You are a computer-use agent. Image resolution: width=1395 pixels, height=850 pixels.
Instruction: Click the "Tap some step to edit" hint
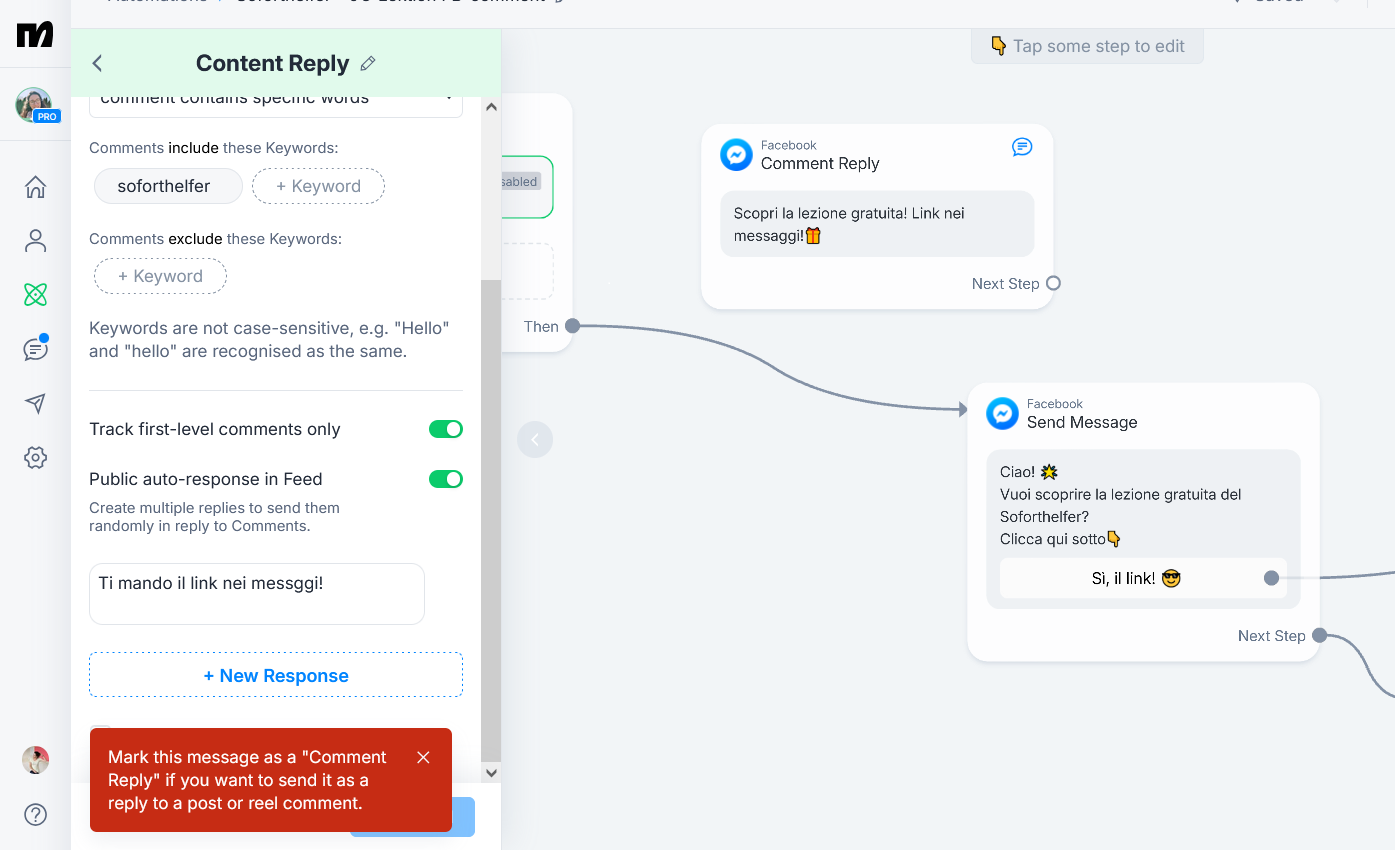1087,46
